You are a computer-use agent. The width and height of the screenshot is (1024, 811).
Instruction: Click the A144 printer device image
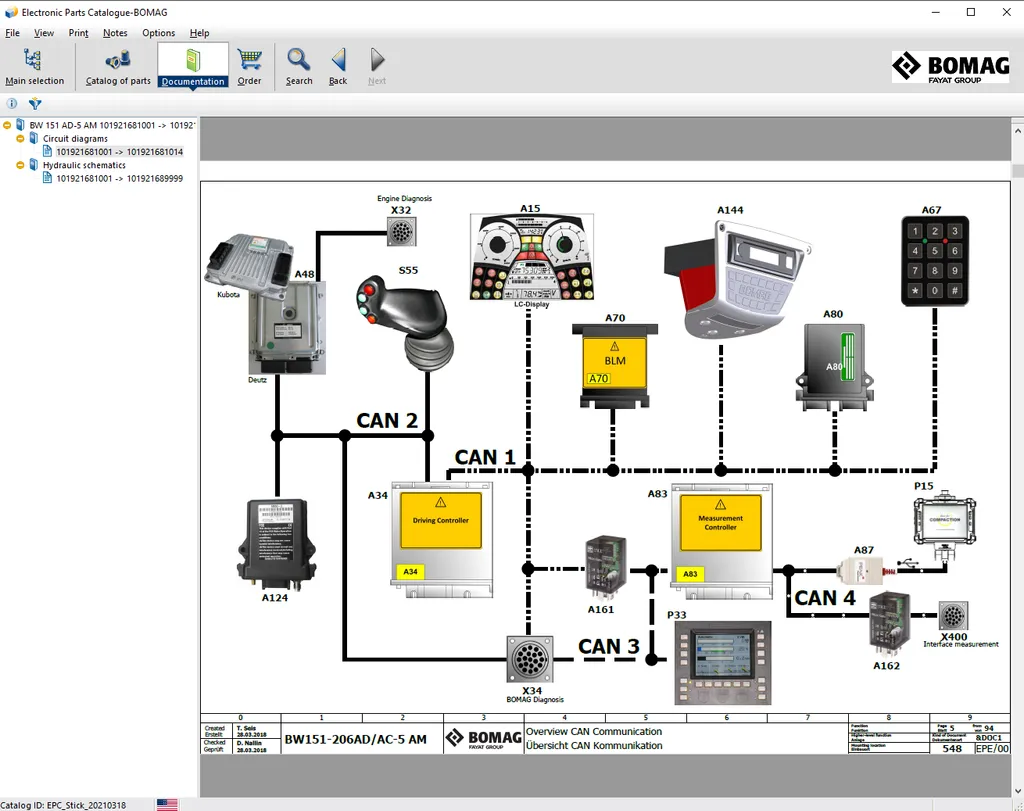[x=737, y=280]
